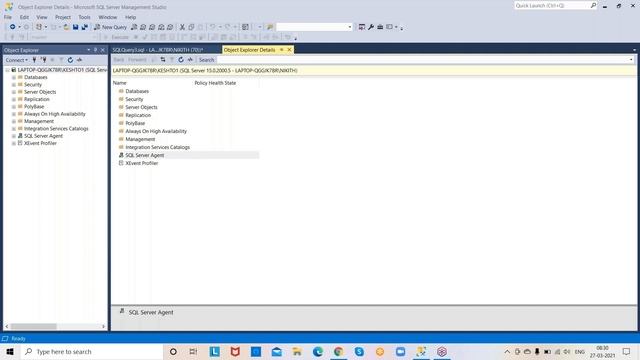Click the Open File icon in toolbar
Viewport: 640px width, 360px height.
(66, 27)
